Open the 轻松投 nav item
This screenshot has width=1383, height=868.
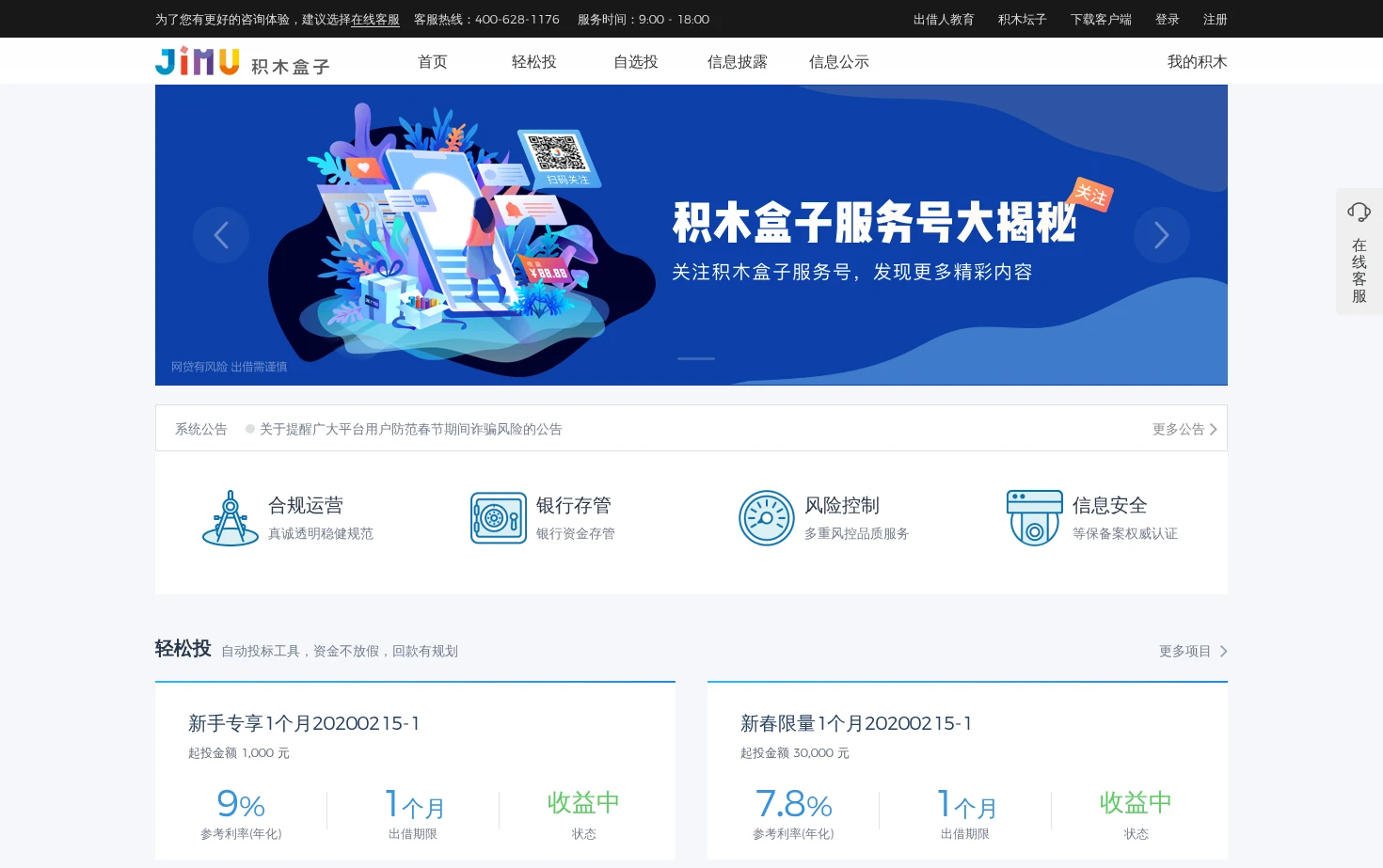[x=534, y=62]
